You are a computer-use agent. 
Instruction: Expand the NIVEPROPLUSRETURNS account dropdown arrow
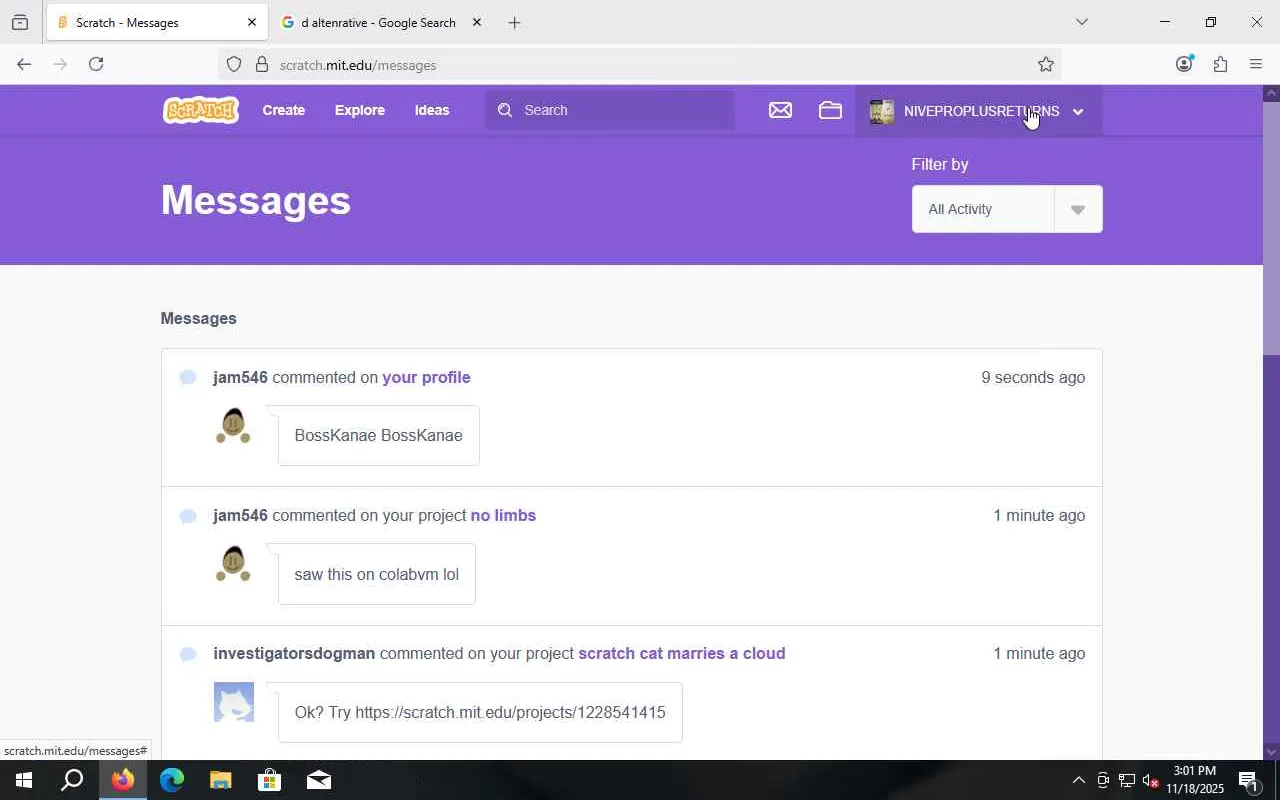tap(1078, 112)
